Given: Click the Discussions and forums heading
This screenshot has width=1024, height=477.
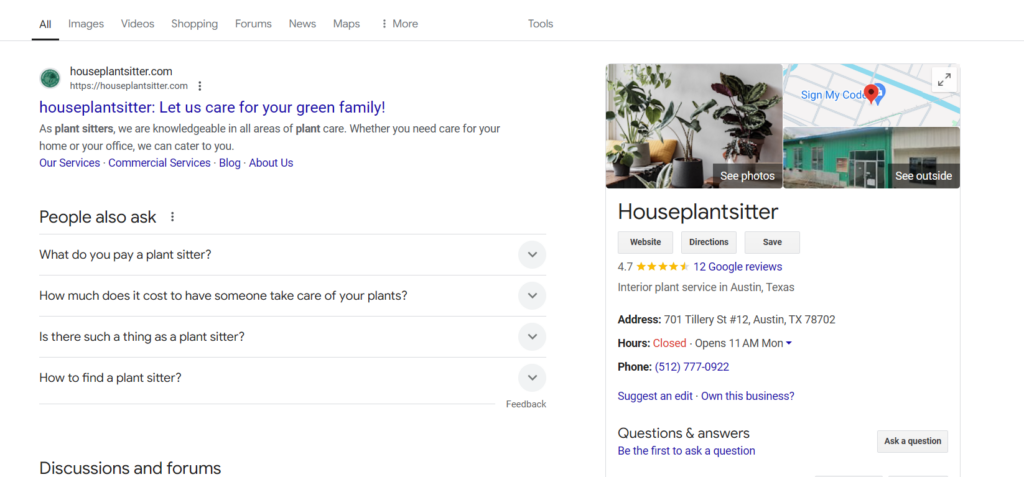Looking at the screenshot, I should pos(130,468).
